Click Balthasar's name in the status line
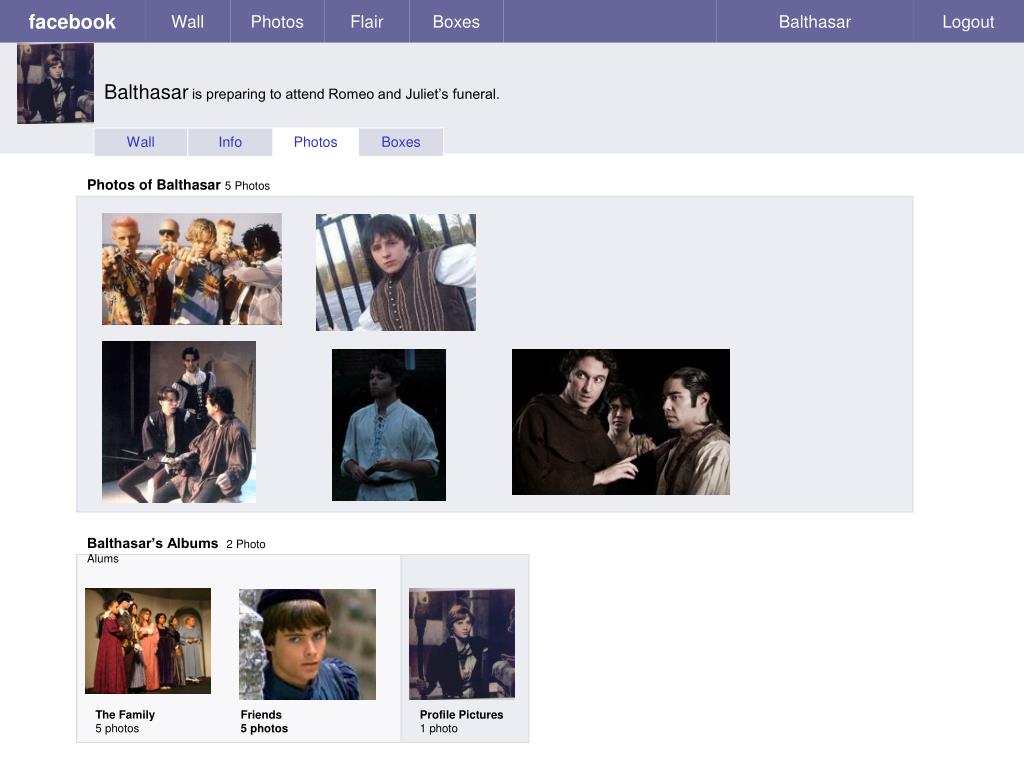 pyautogui.click(x=146, y=92)
